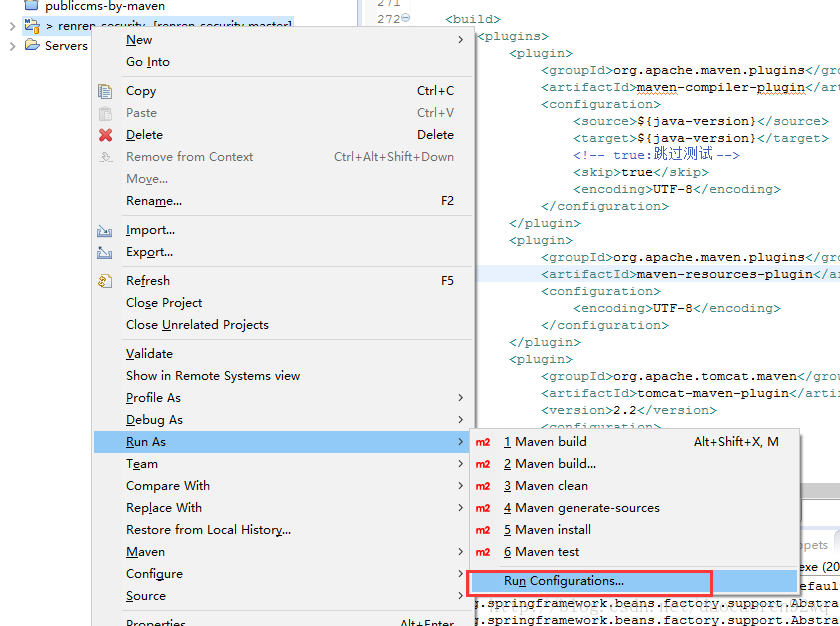Select 5 Maven install from submenu
This screenshot has height=626, width=840.
(x=634, y=530)
